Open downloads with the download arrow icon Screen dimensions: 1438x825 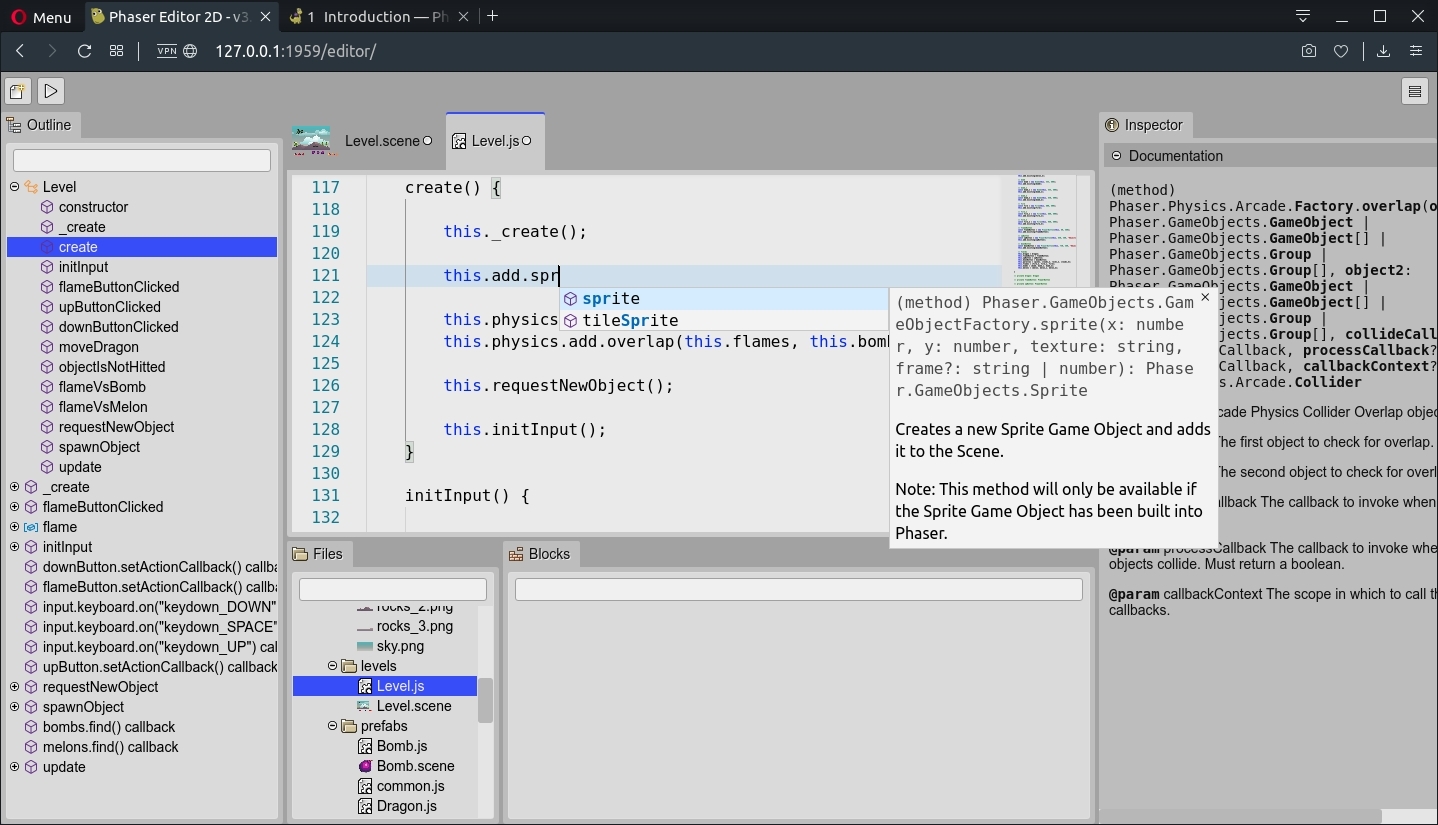click(1383, 51)
